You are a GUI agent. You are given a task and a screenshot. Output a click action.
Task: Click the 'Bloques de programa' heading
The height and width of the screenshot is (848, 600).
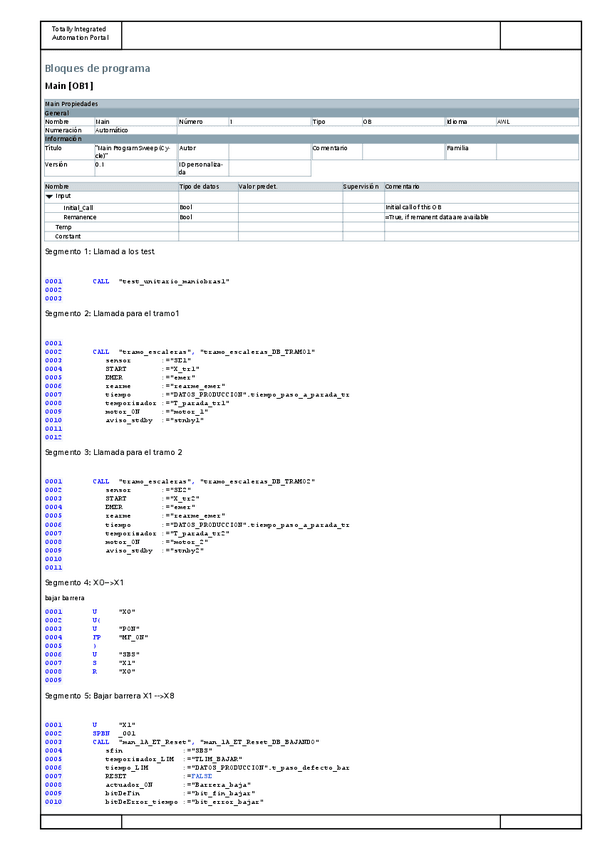point(97,68)
